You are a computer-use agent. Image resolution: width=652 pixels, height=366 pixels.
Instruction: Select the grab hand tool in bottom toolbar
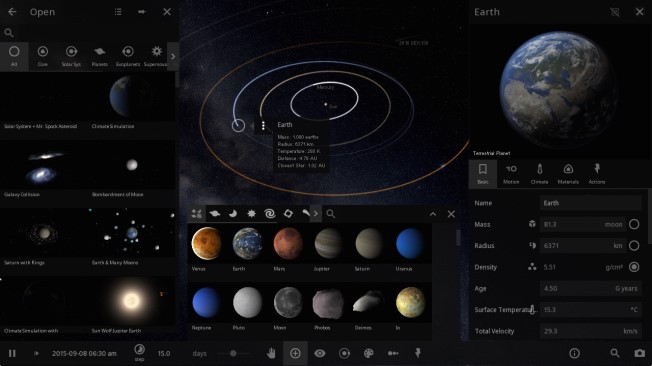(271, 353)
